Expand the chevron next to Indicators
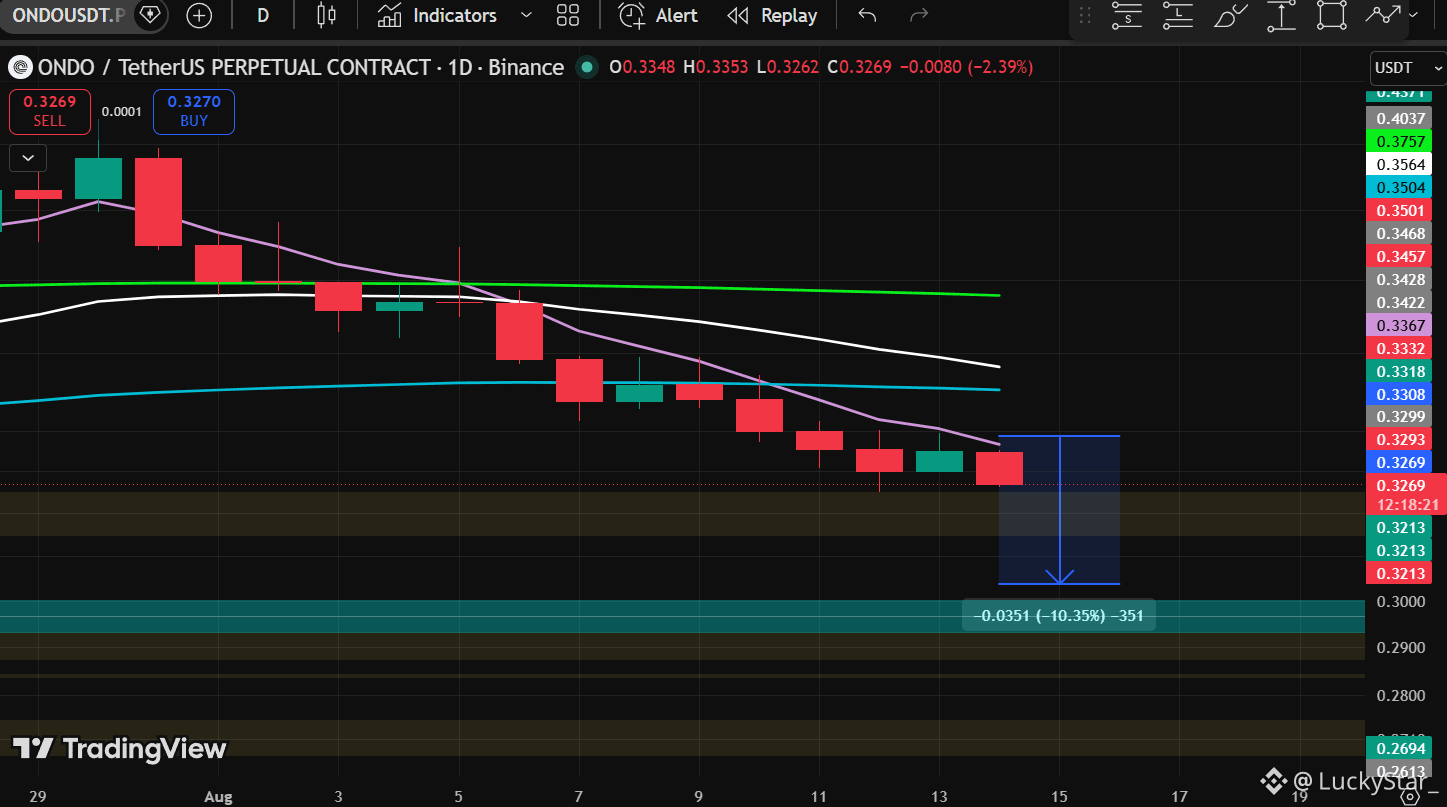The image size is (1447, 807). 527,15
